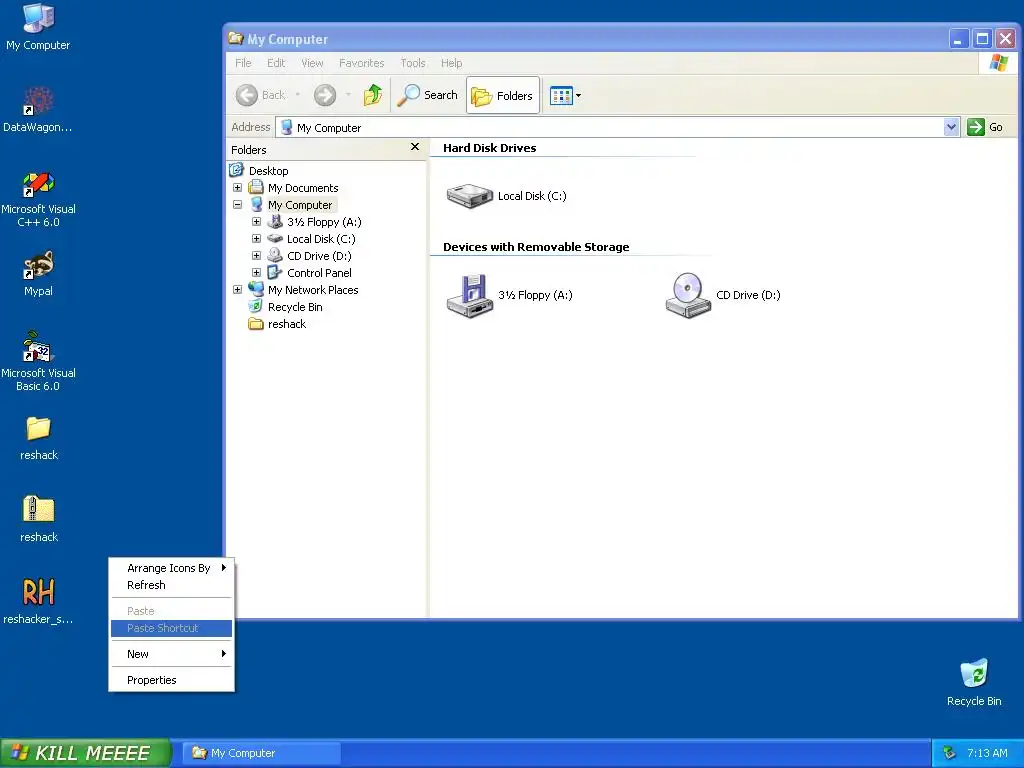Click My Computer taskbar button
This screenshot has height=768, width=1024.
(x=261, y=753)
